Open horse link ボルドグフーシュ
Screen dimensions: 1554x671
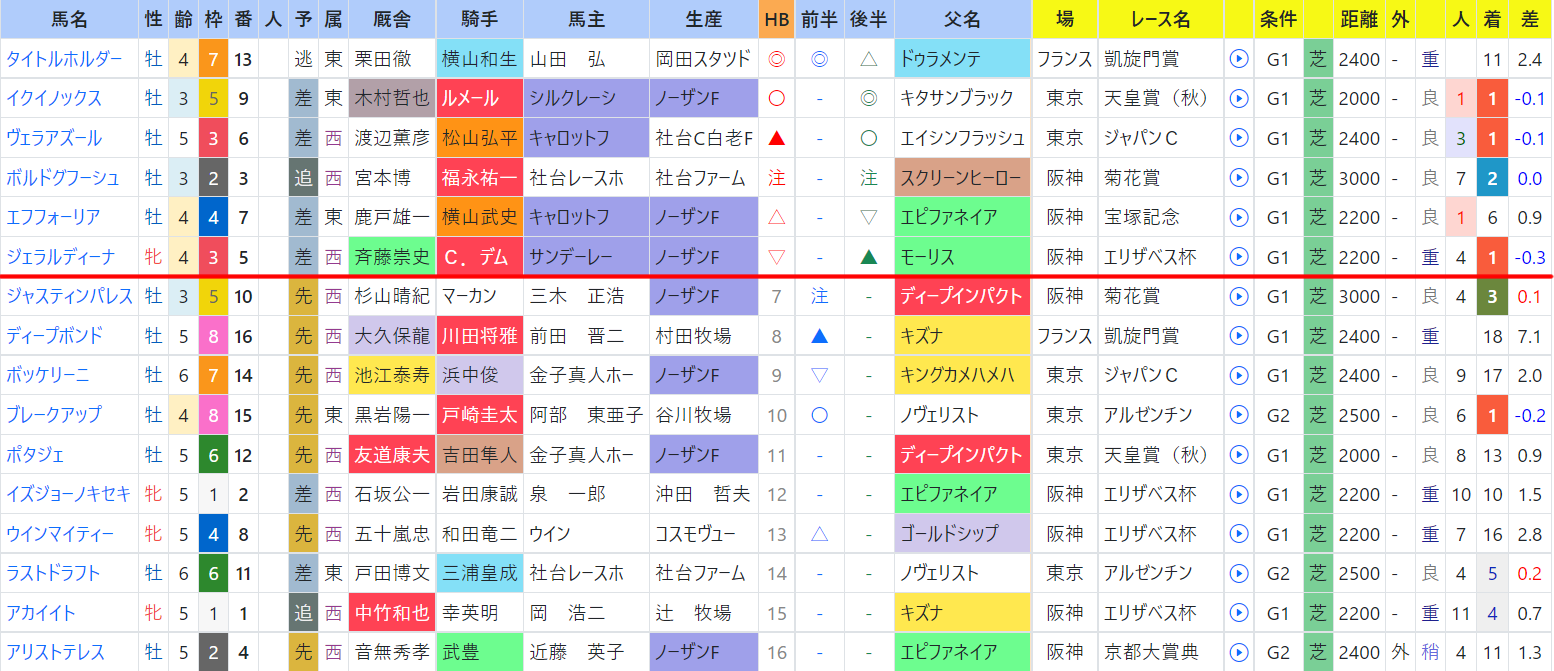pos(63,178)
